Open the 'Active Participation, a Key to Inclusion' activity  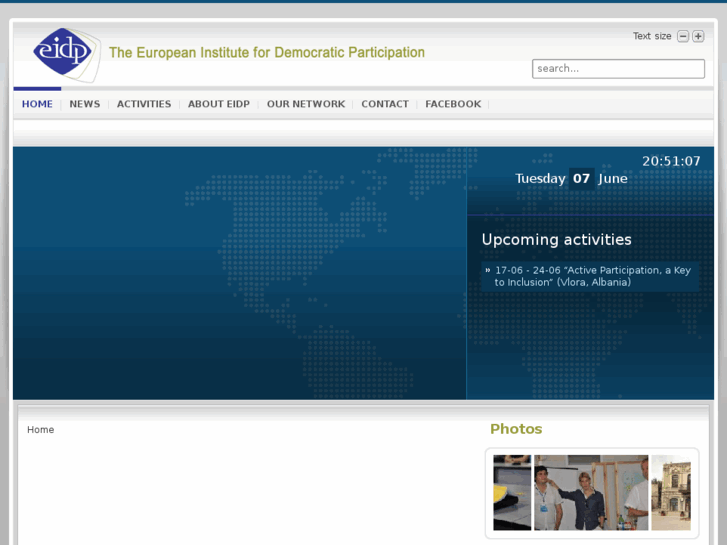pyautogui.click(x=590, y=276)
